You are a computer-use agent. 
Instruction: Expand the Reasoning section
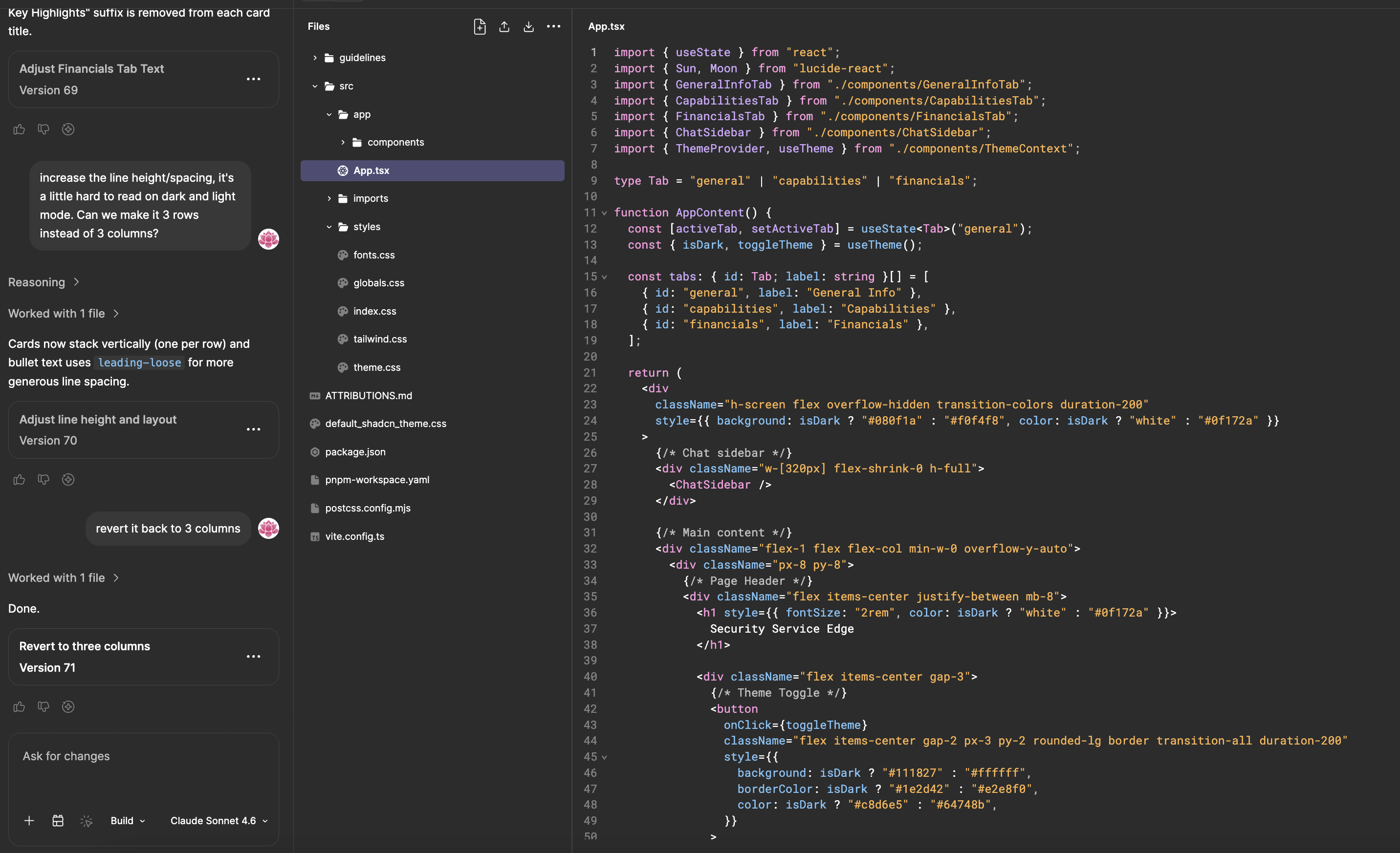(44, 282)
